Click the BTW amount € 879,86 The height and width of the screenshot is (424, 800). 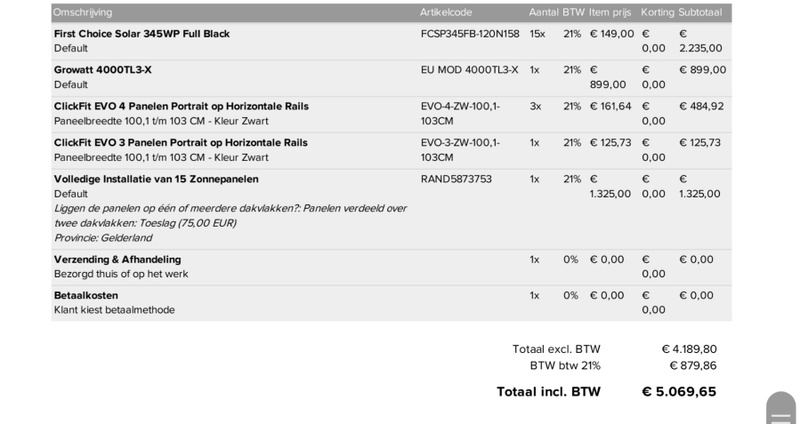click(x=689, y=366)
